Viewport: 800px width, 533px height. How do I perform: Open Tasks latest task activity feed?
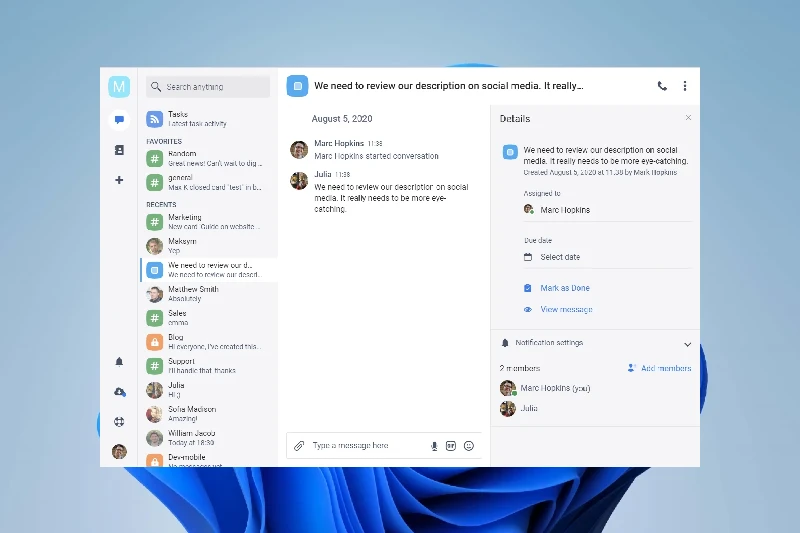pyautogui.click(x=209, y=119)
